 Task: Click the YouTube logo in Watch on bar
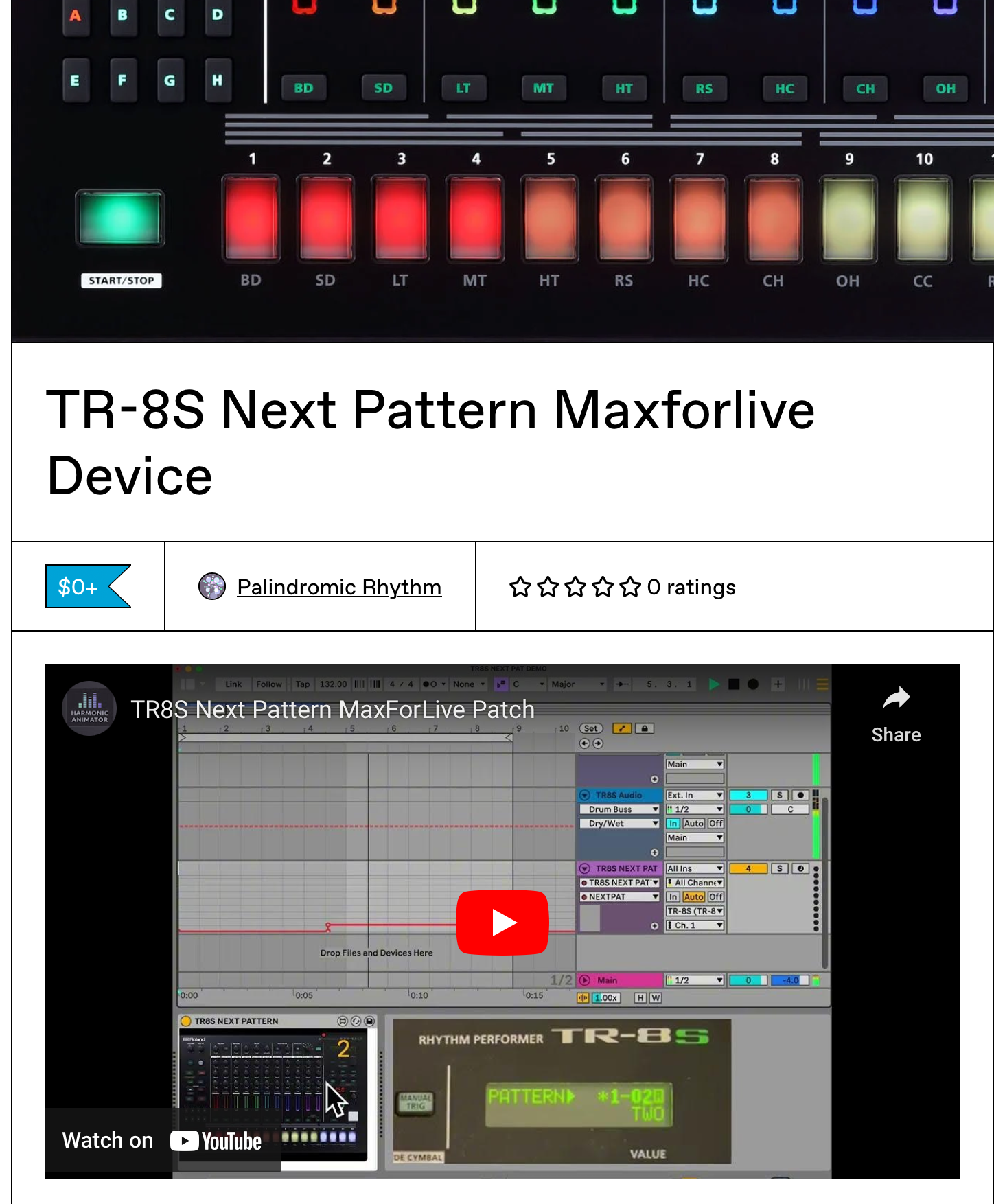pyautogui.click(x=216, y=1141)
